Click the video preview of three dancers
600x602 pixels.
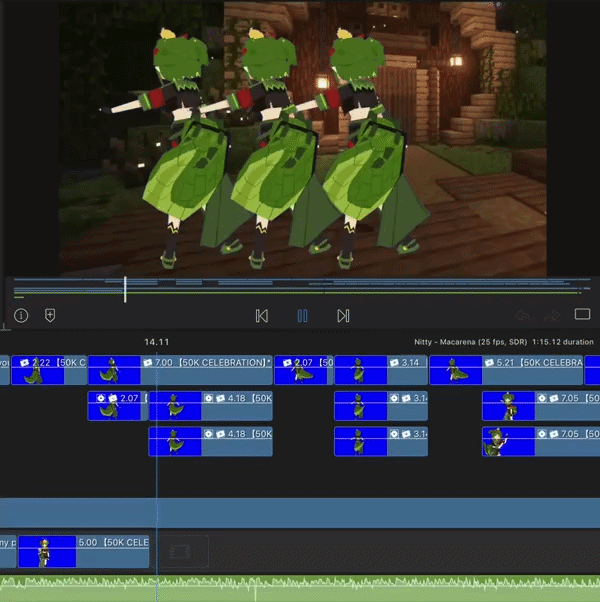(302, 139)
